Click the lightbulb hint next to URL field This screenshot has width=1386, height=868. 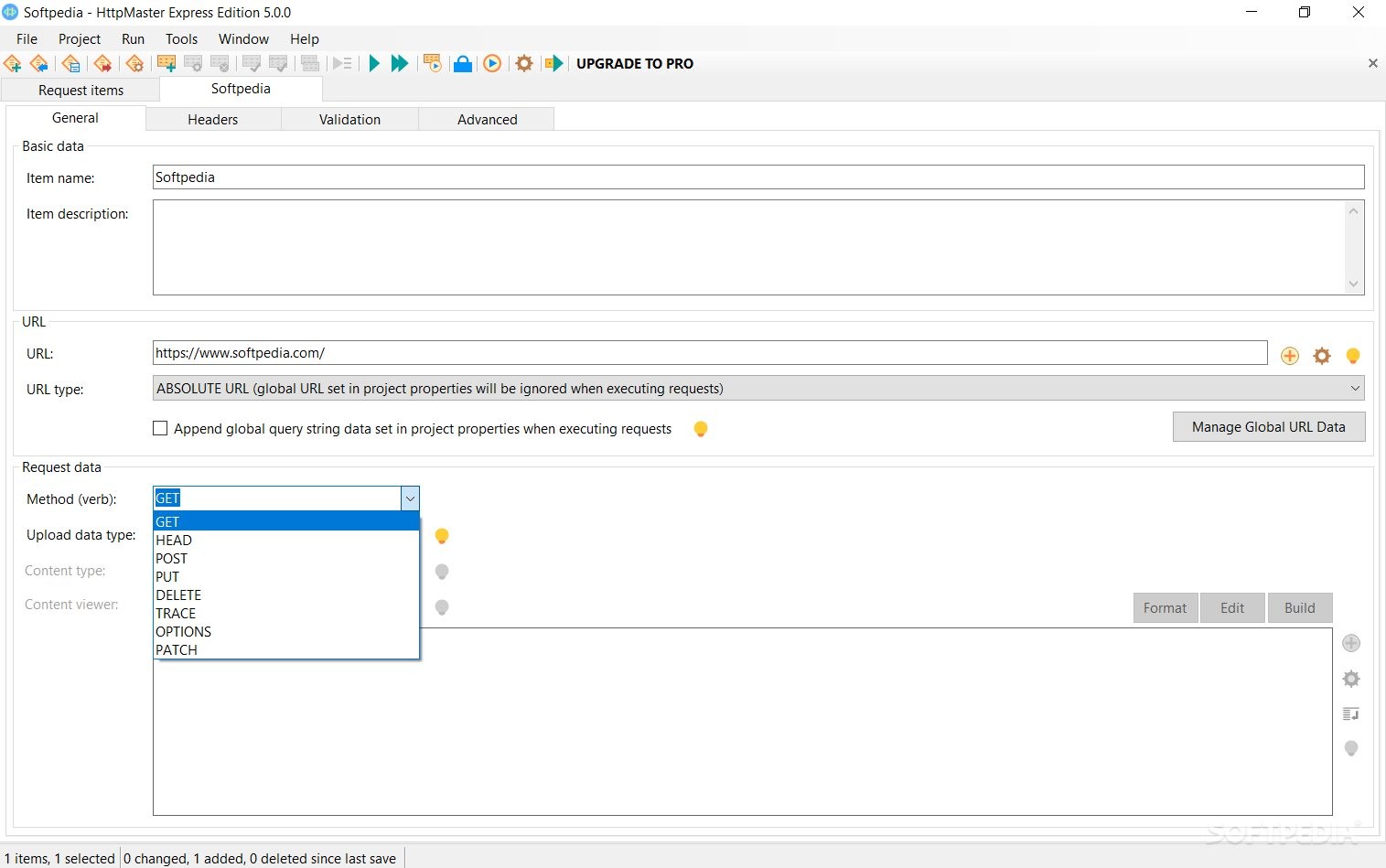(1353, 356)
